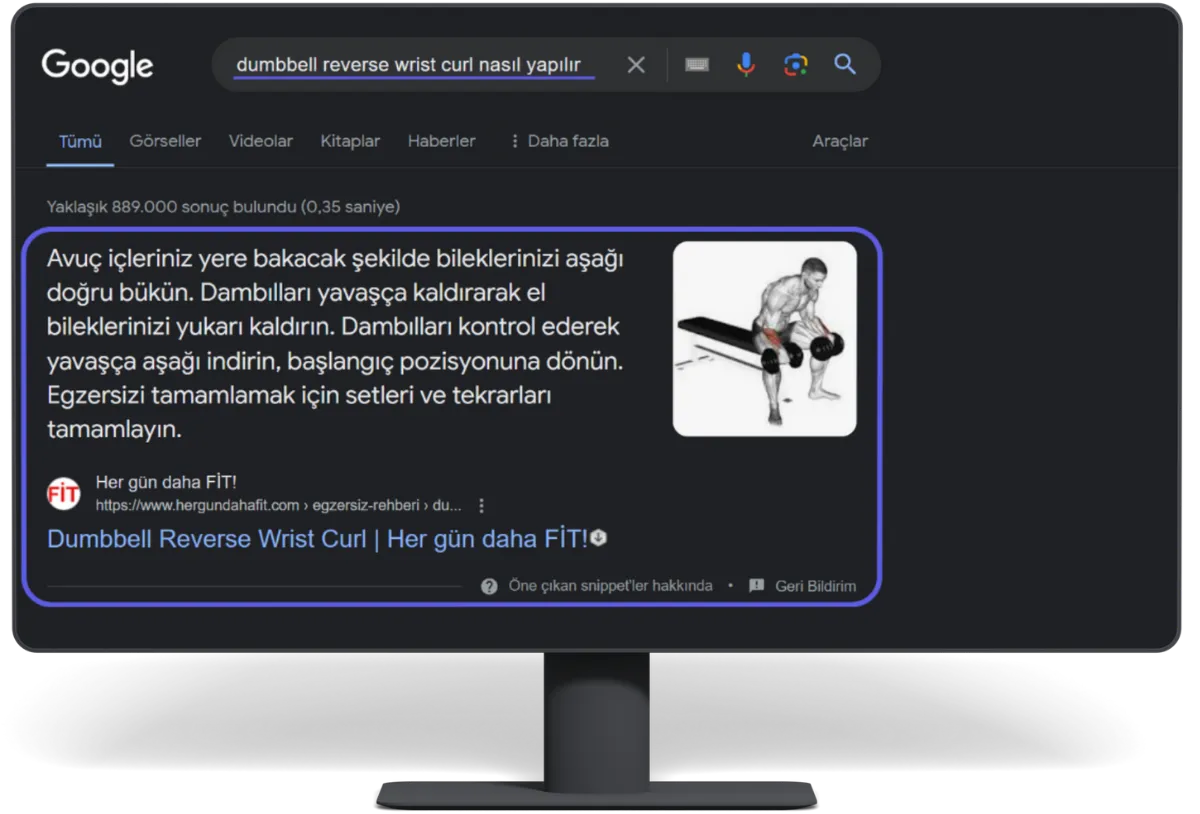Click the Geri Bildirim feedback icon
This screenshot has height=814, width=1200.
point(757,586)
